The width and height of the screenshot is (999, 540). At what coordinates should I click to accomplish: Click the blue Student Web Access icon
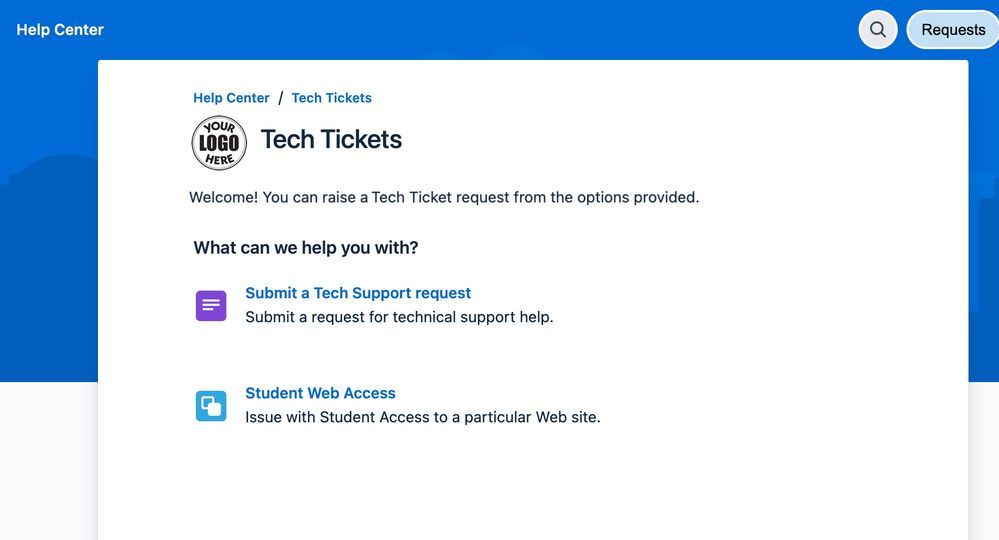pos(211,406)
